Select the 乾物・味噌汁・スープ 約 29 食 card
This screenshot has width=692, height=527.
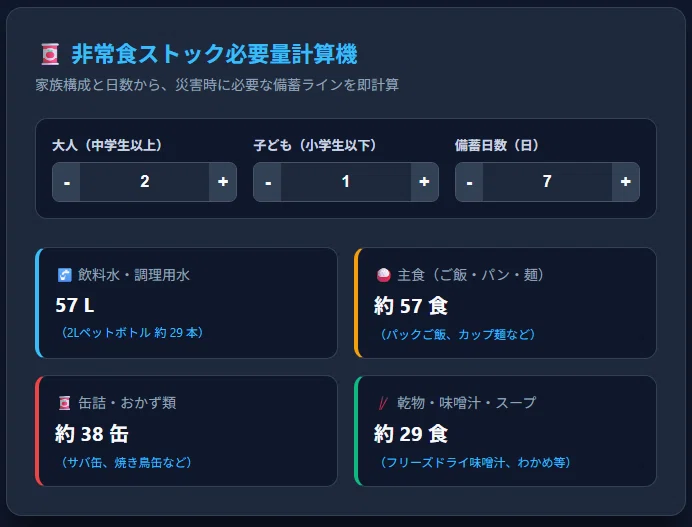[x=505, y=431]
